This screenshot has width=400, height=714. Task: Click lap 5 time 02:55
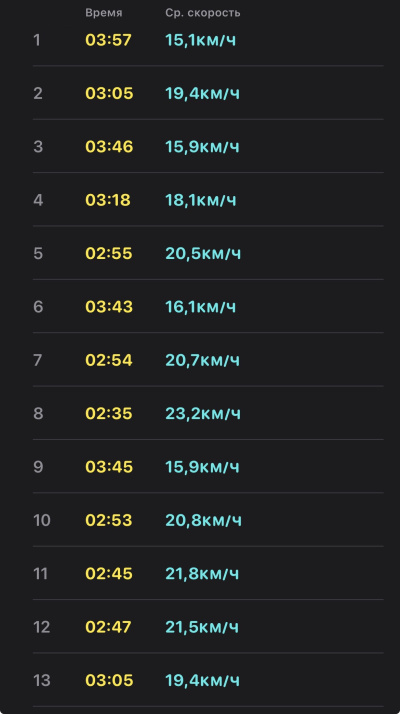[x=108, y=254]
